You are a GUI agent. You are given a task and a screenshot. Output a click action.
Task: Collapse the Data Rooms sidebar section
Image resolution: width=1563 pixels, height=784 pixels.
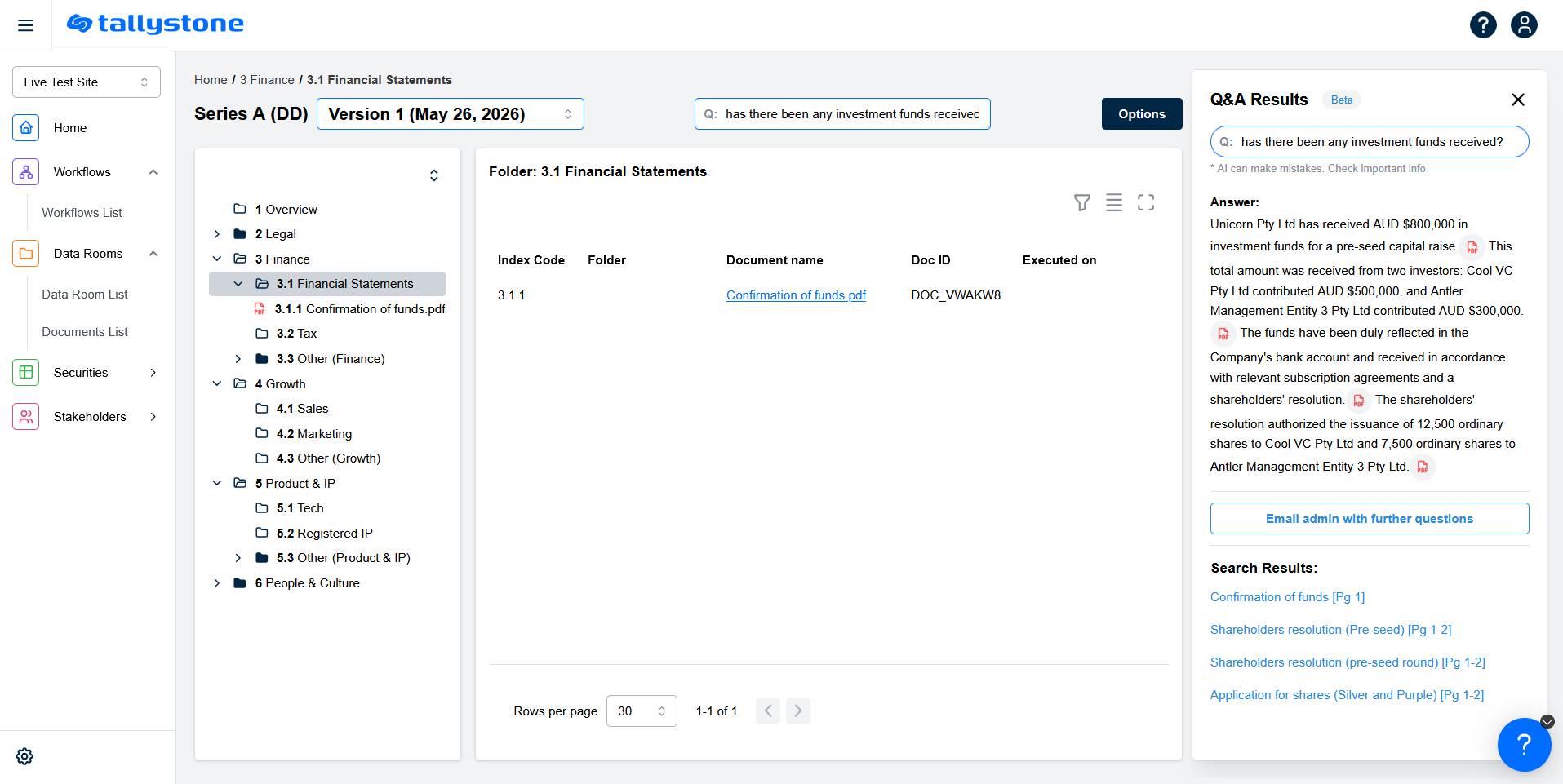[x=153, y=254]
